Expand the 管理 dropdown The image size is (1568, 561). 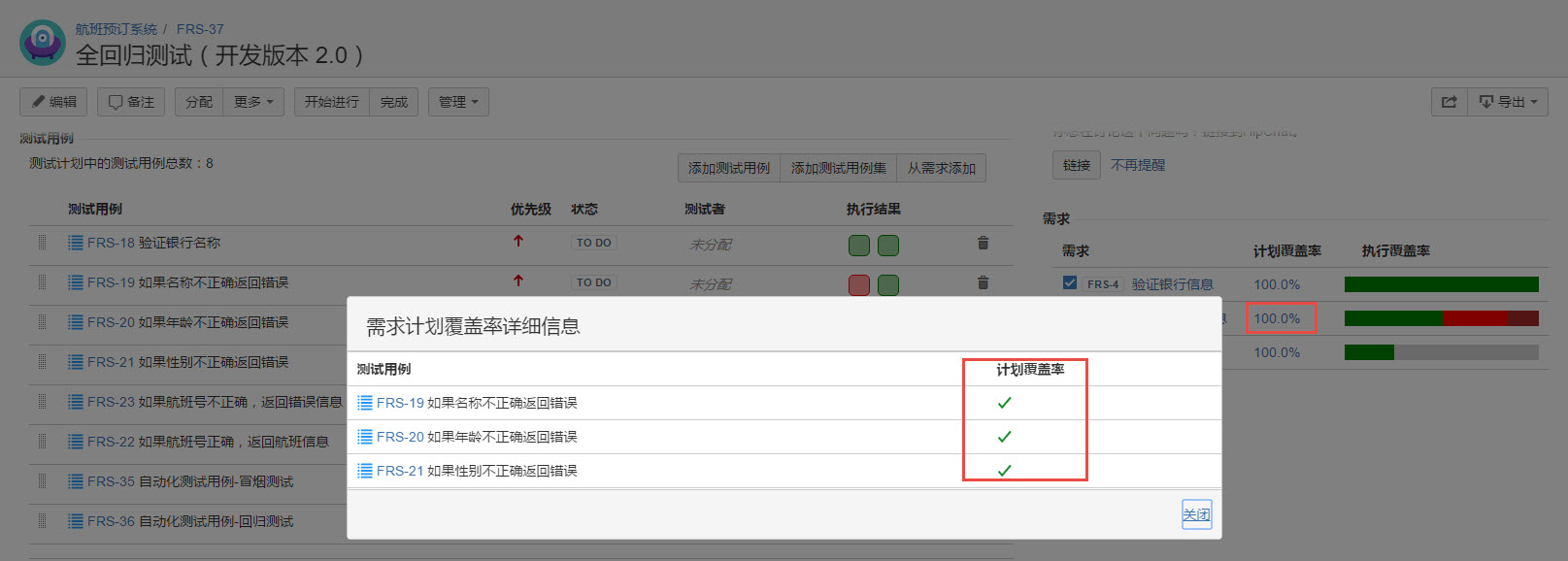[x=458, y=102]
